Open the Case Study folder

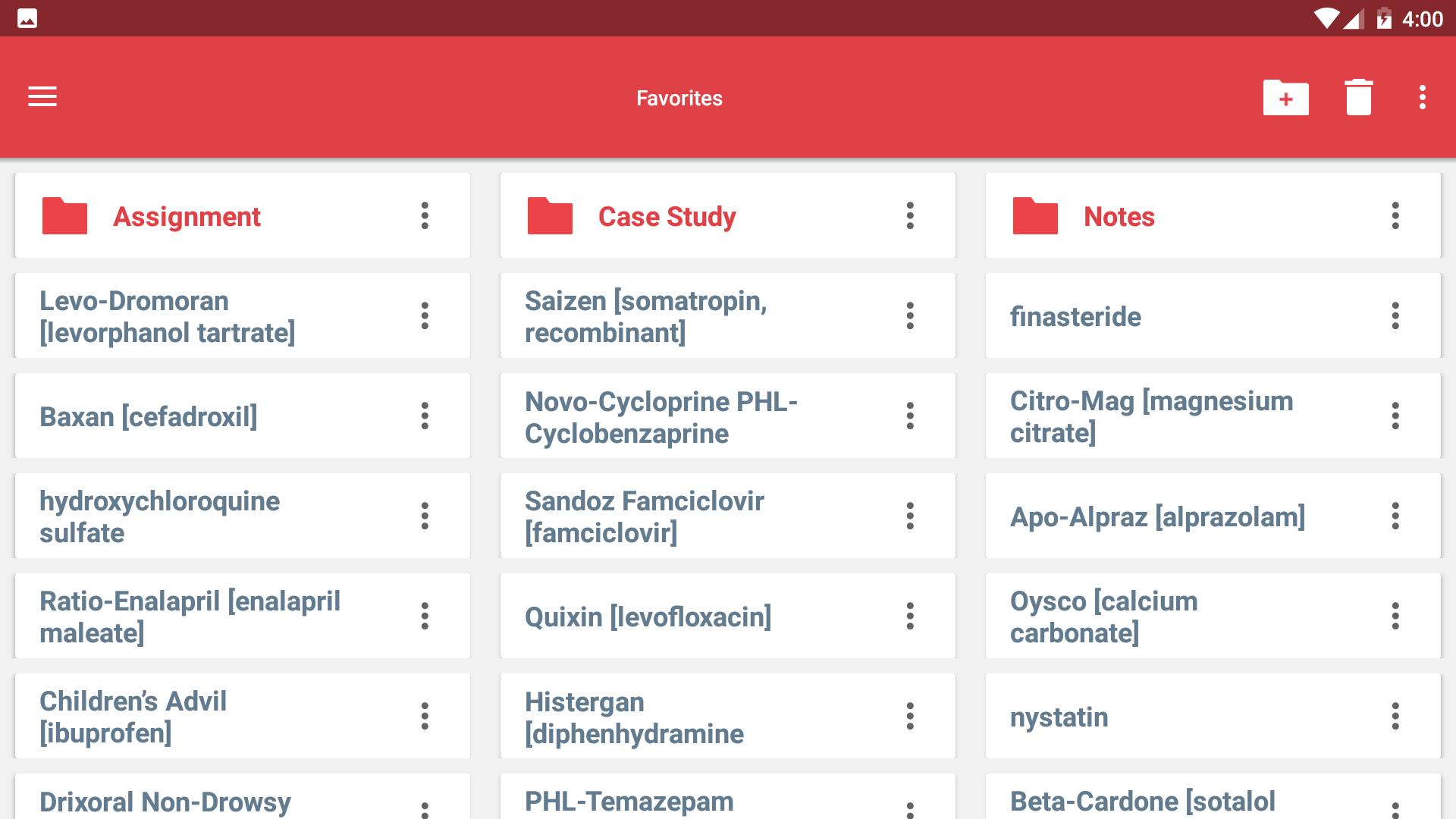coord(727,216)
